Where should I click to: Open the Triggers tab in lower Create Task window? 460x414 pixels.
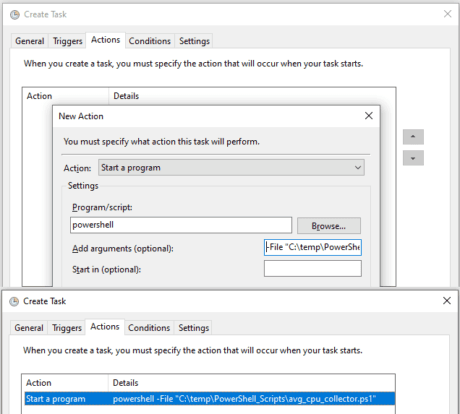click(x=67, y=328)
